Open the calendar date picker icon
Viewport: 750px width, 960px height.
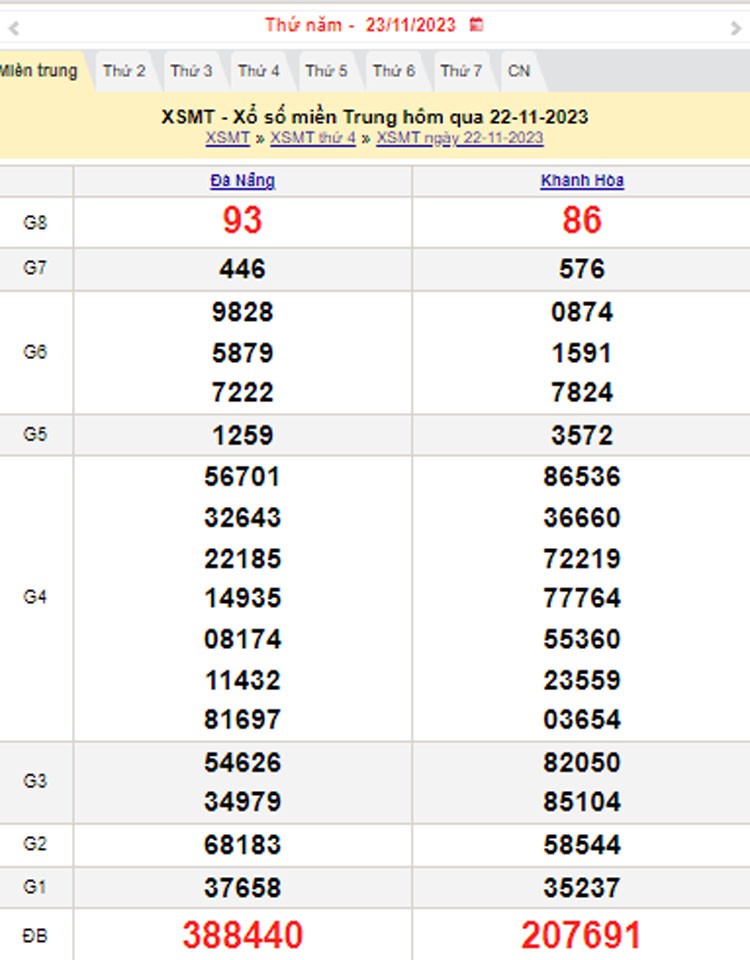tap(477, 25)
